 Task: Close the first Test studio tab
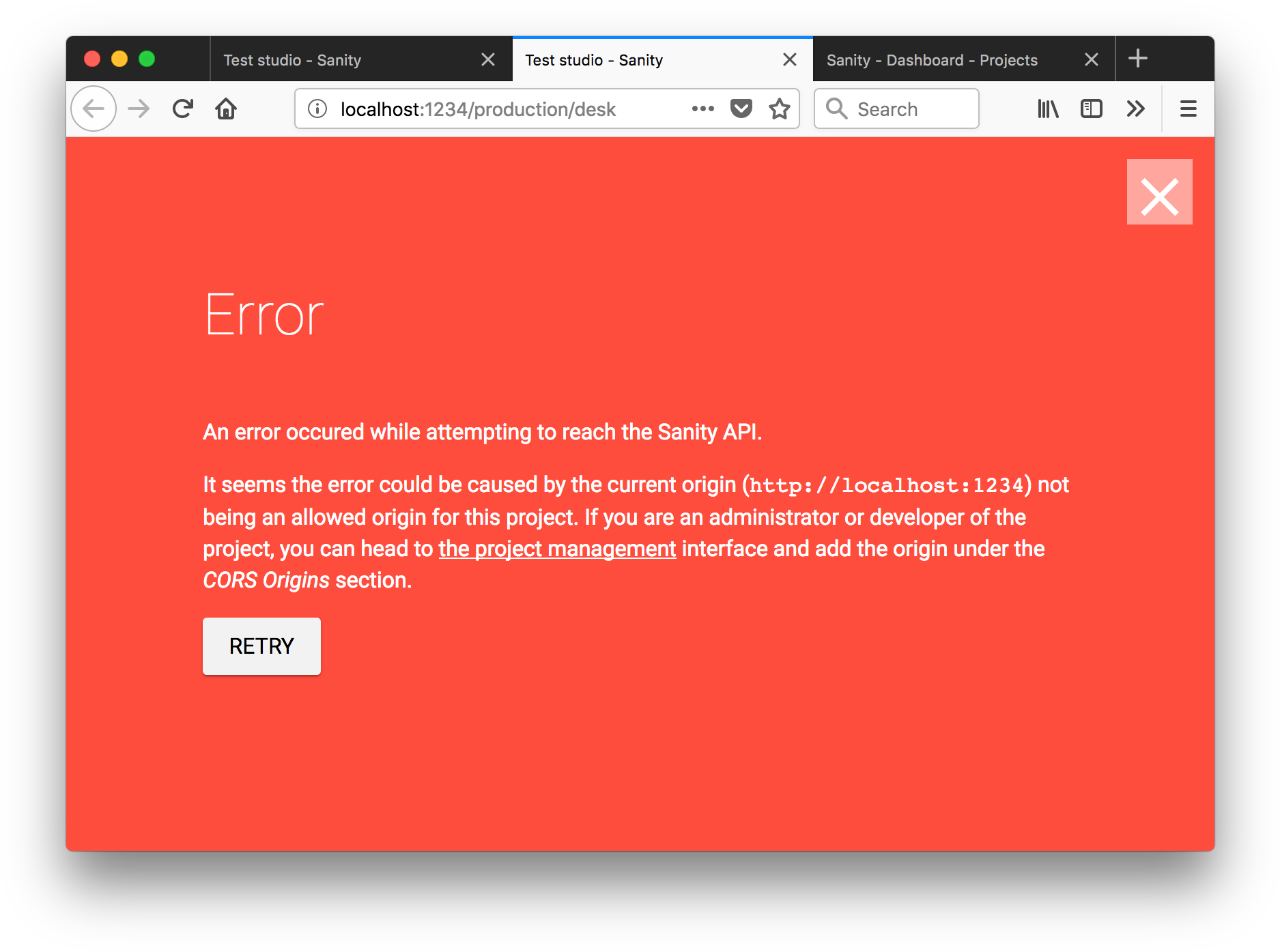[x=487, y=59]
